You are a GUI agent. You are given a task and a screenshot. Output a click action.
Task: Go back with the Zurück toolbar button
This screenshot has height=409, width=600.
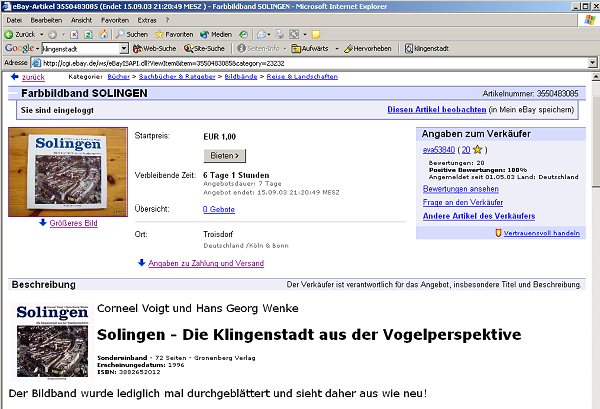pyautogui.click(x=20, y=34)
